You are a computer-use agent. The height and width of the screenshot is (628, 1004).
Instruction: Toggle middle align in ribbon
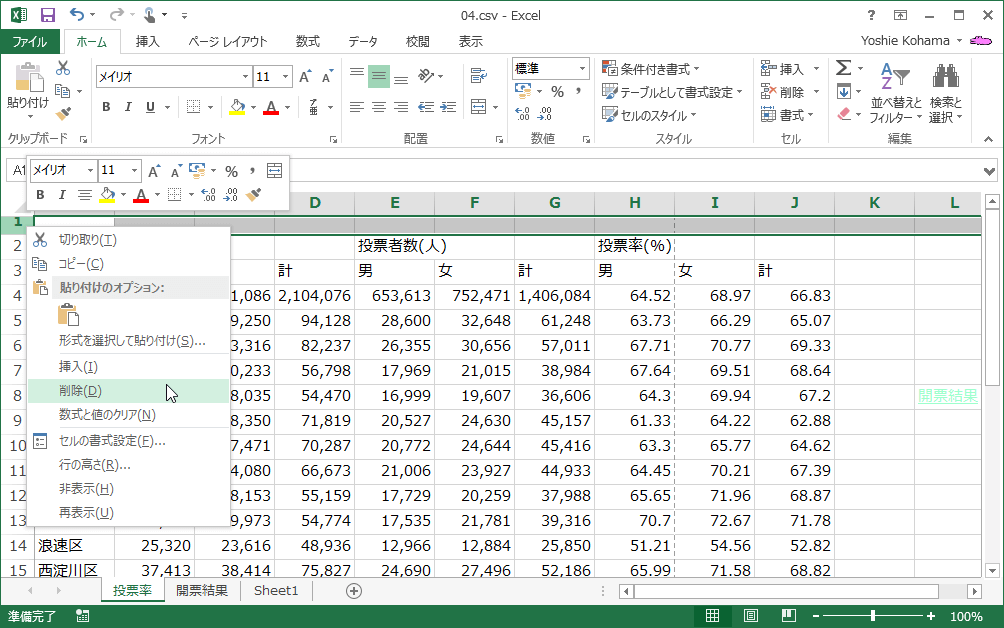pyautogui.click(x=379, y=77)
